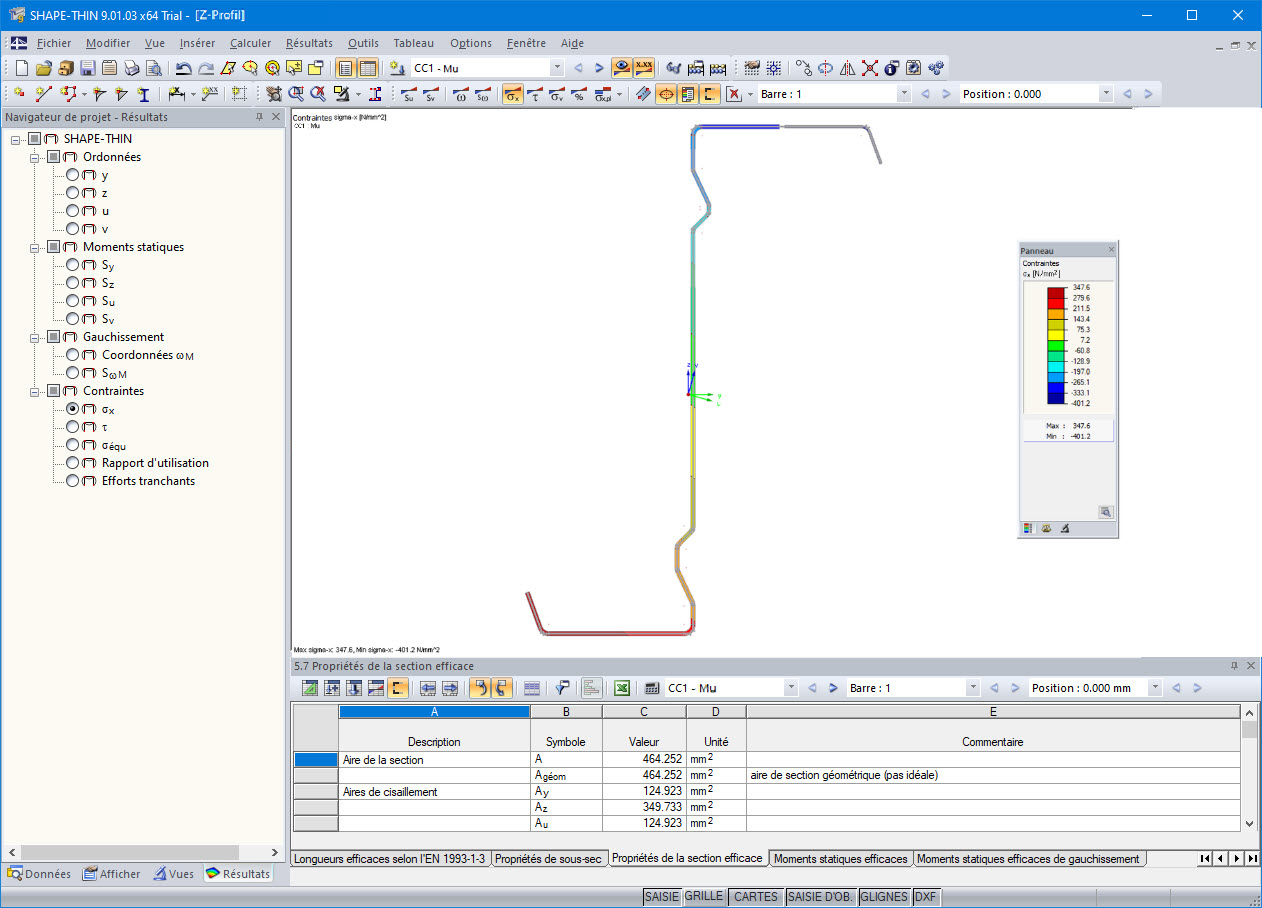Select Coordonnées ωM radio button
1262x908 pixels.
click(73, 355)
